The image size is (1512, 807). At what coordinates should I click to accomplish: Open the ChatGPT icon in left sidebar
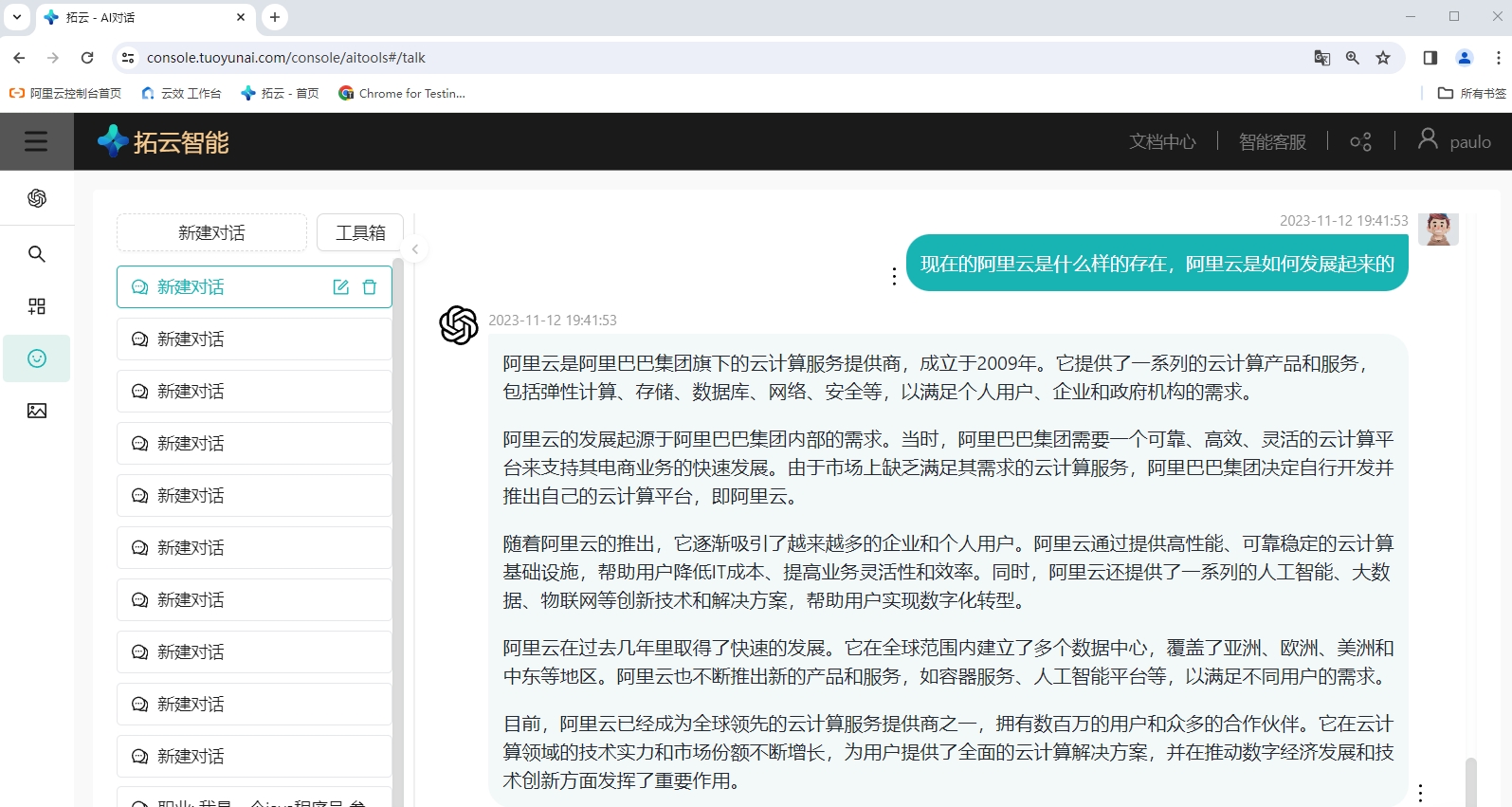37,198
